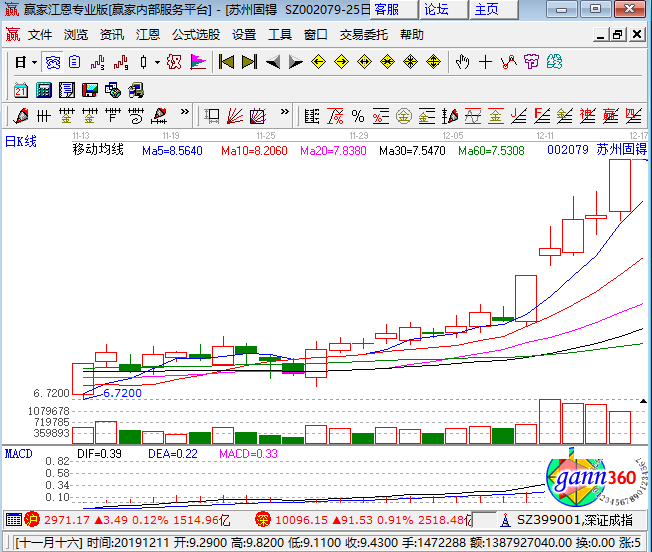Viewport: 652px width, 552px height.
Task: Open the teal calculator icon
Action: point(44,90)
